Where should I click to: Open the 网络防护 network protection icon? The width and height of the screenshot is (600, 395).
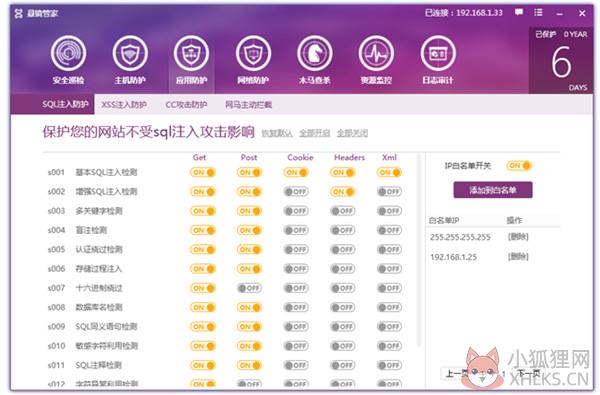[x=253, y=53]
